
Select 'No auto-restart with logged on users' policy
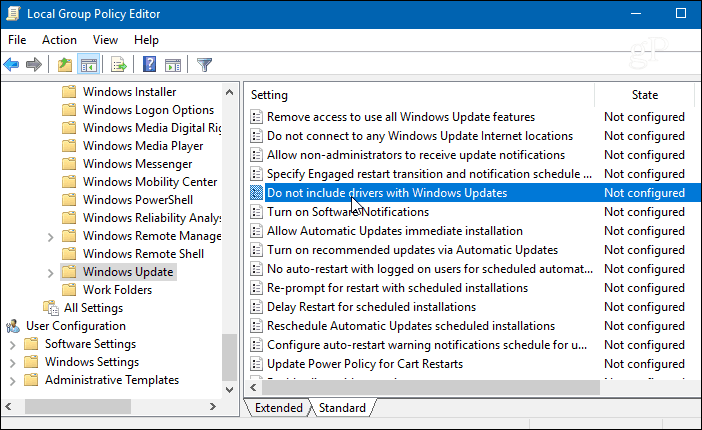[x=430, y=269]
